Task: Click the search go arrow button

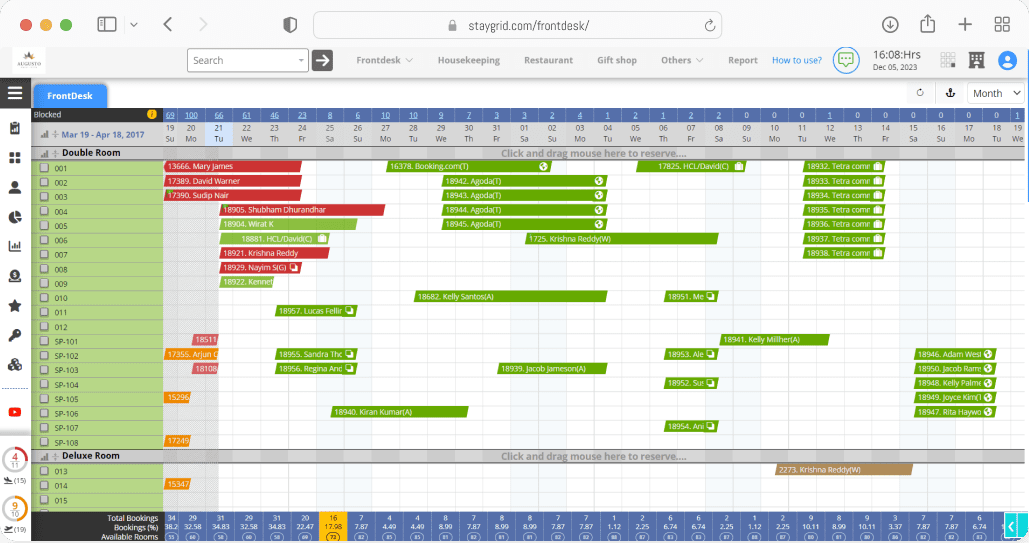Action: pos(322,60)
